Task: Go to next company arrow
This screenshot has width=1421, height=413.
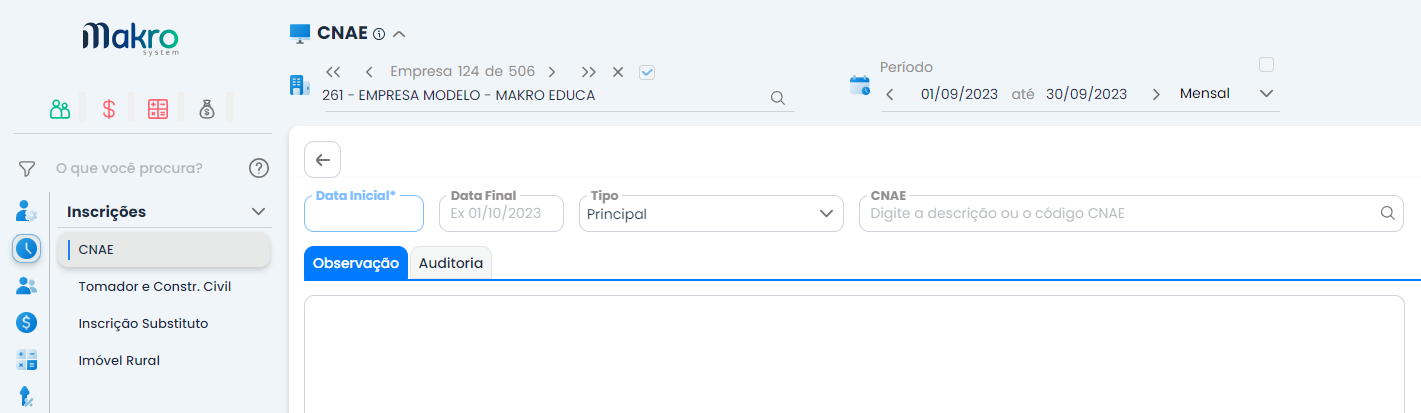Action: click(x=552, y=72)
